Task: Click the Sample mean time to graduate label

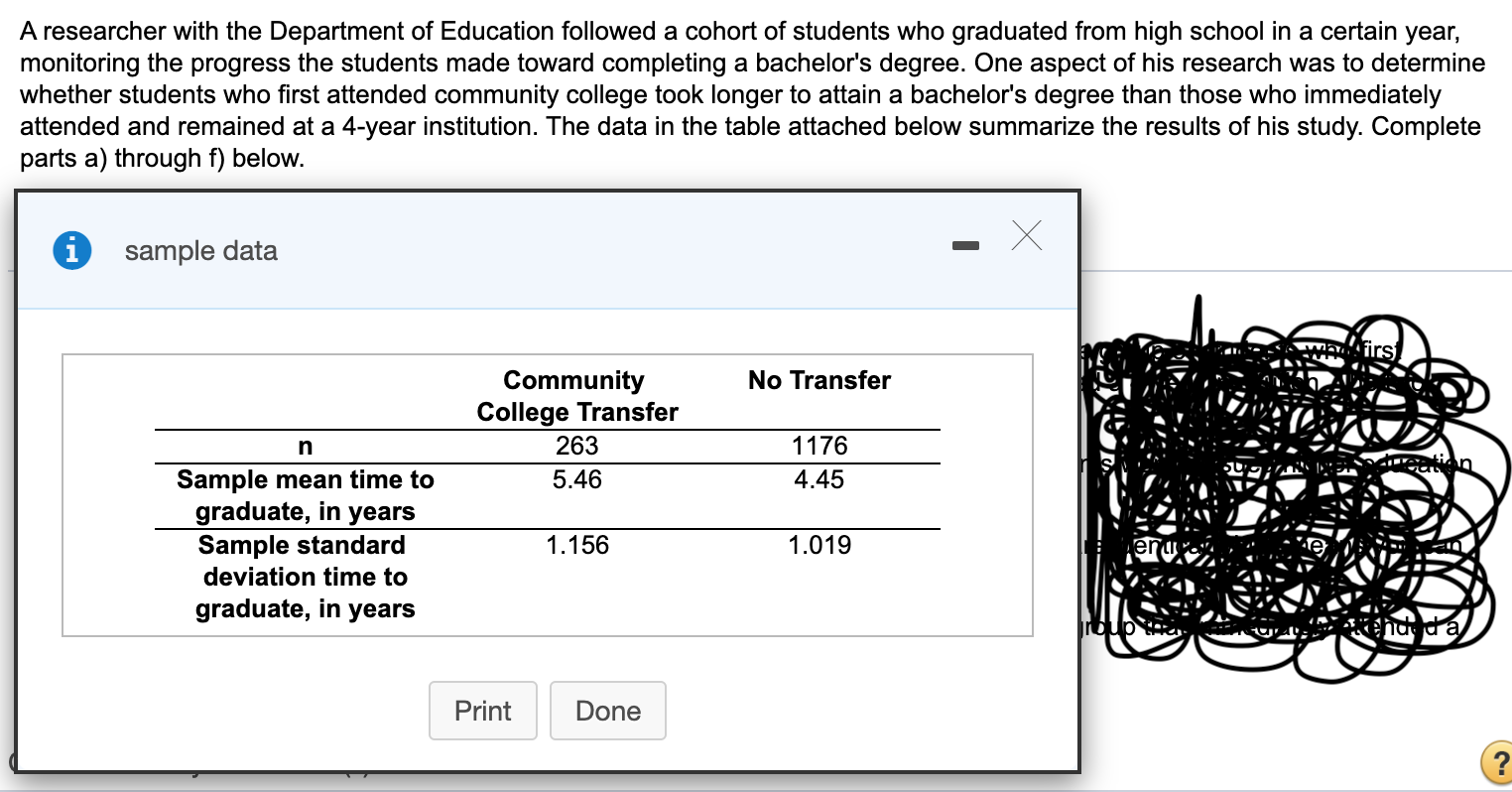Action: [x=305, y=495]
